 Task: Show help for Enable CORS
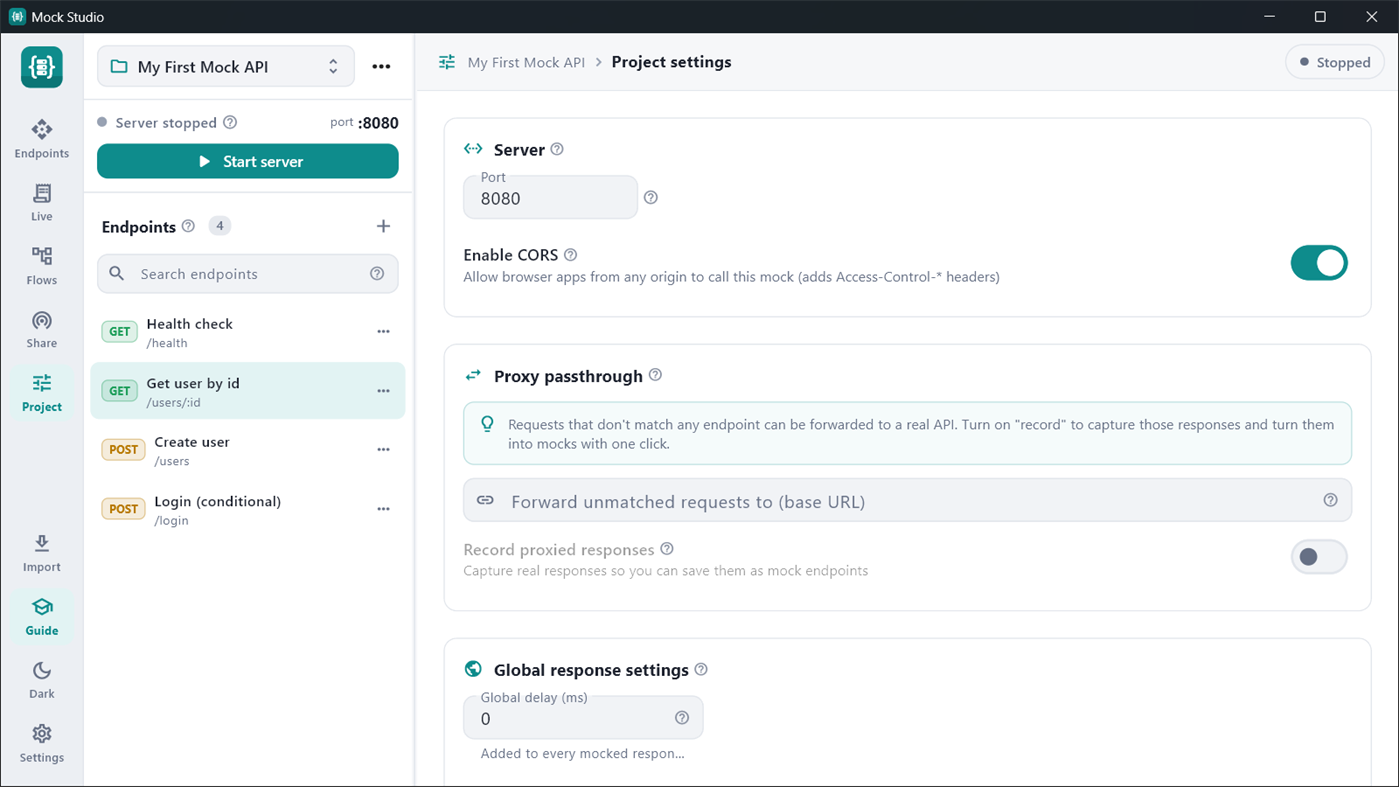(570, 255)
